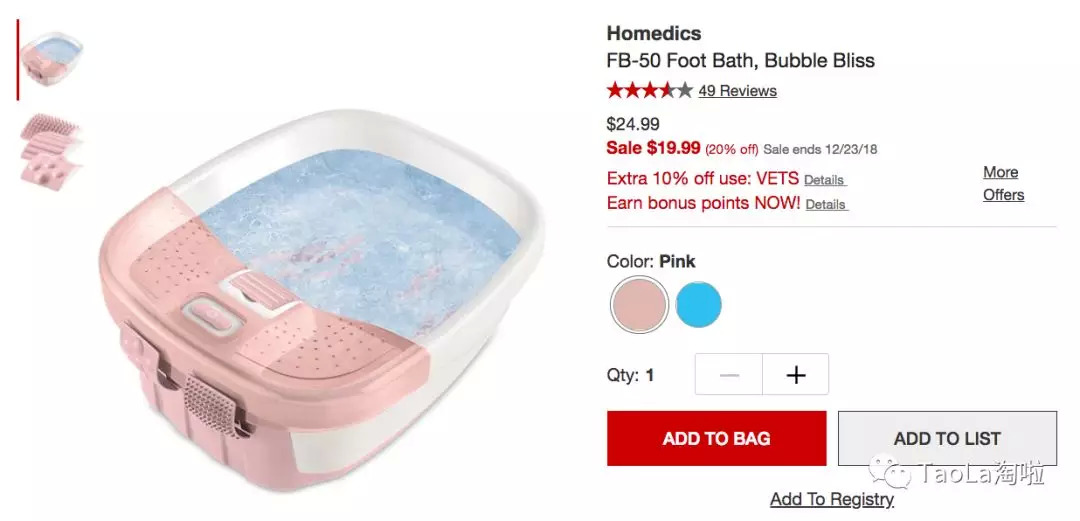Image resolution: width=1080 pixels, height=521 pixels.
Task: Click the Extra 10% off VETS promo text
Action: pos(703,179)
